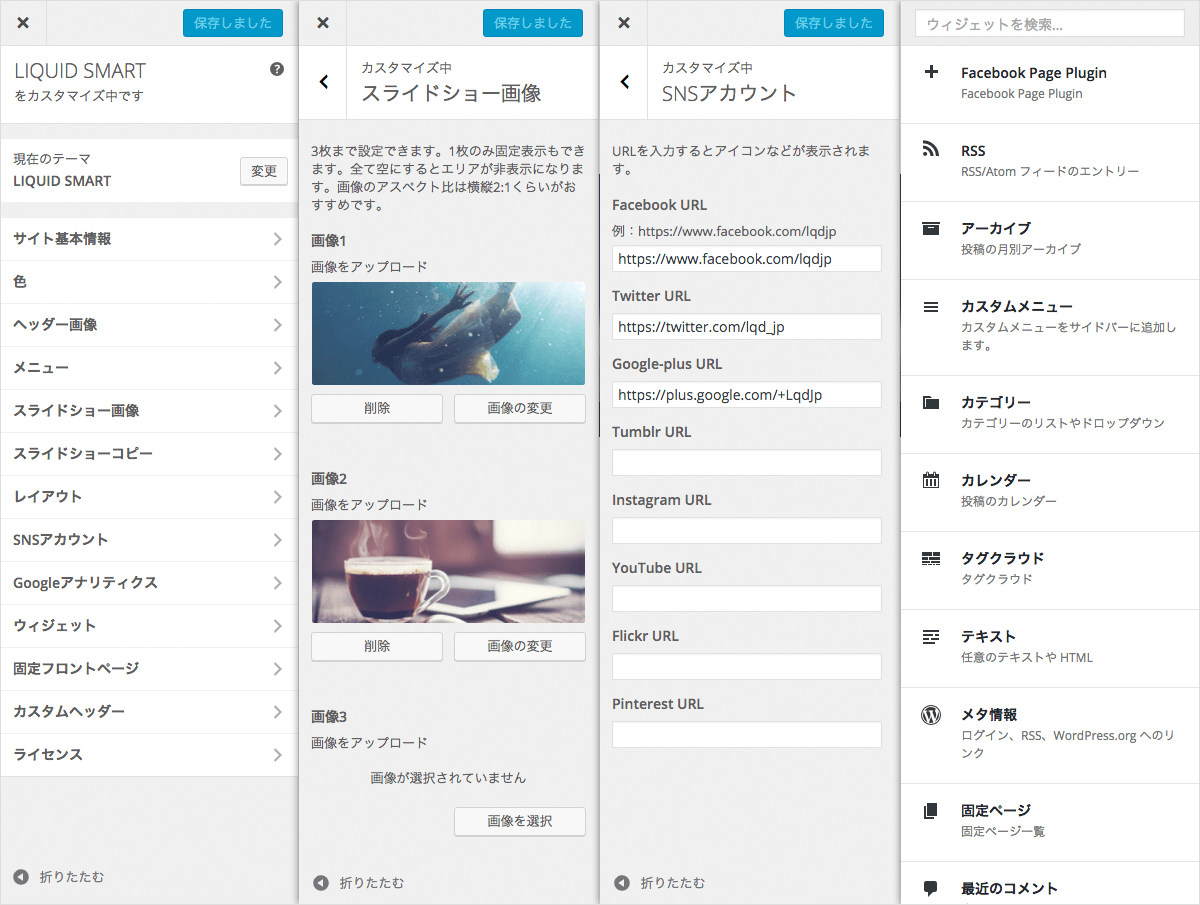Click 現在のテーマ label

(52, 159)
